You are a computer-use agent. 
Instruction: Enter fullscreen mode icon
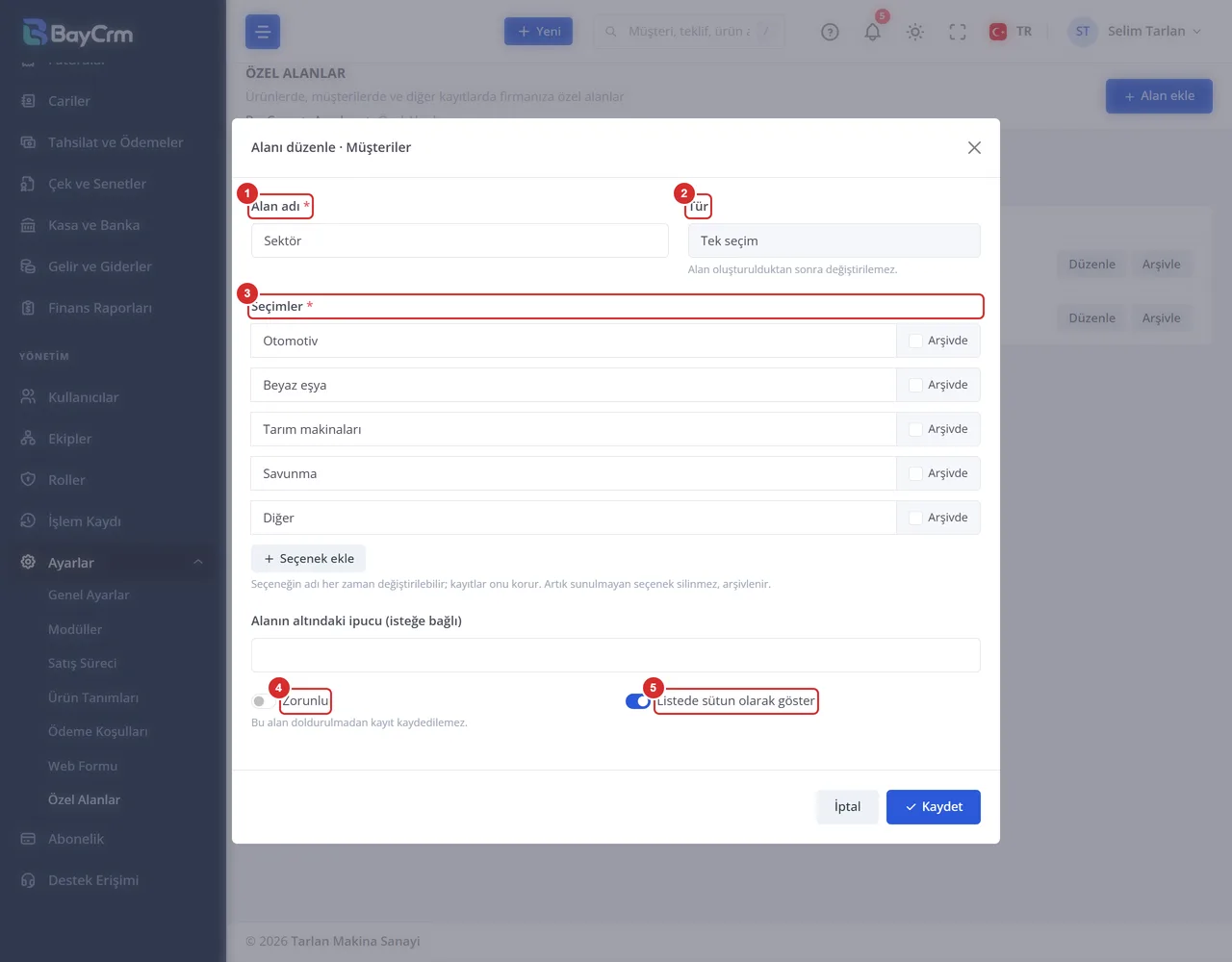(958, 32)
